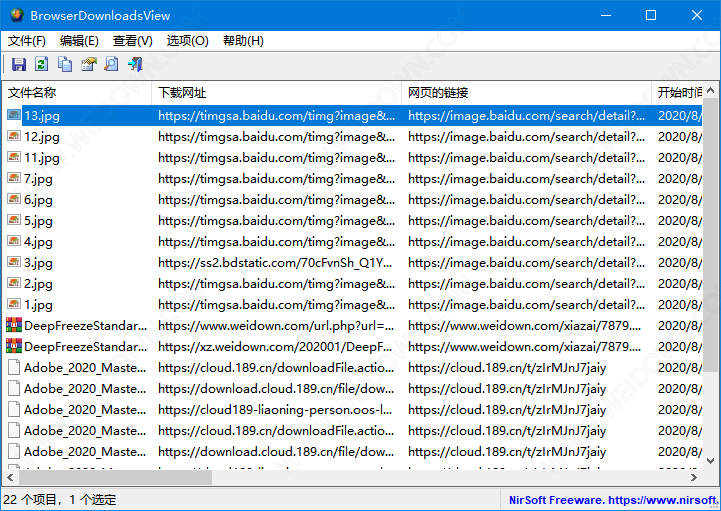Screen dimensions: 721x511
Task: Click the image icon beside 11.jpg
Action: point(14,157)
